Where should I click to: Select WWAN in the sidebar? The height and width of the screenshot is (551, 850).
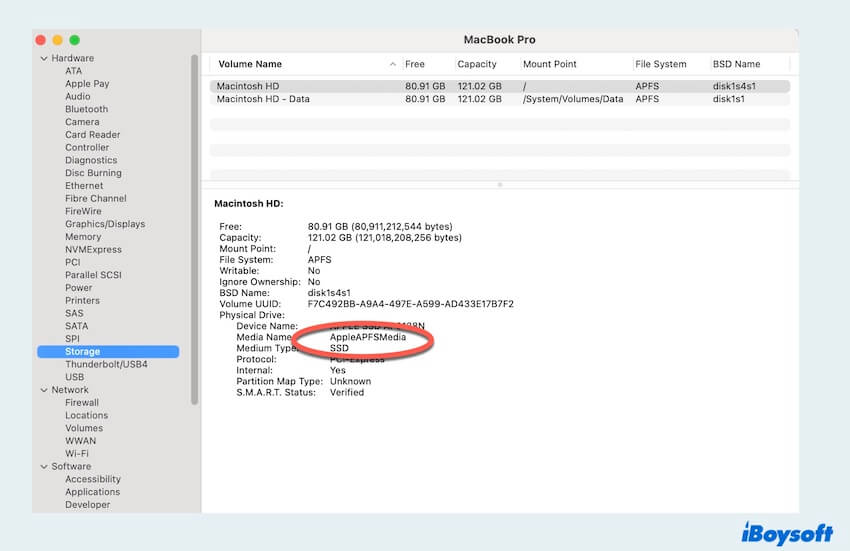[x=81, y=441]
